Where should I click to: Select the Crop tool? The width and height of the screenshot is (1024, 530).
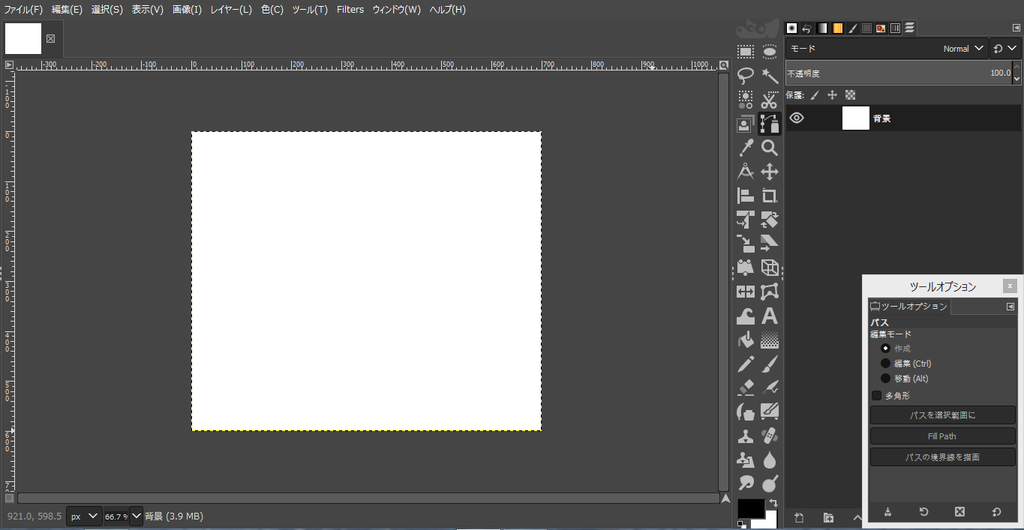770,196
